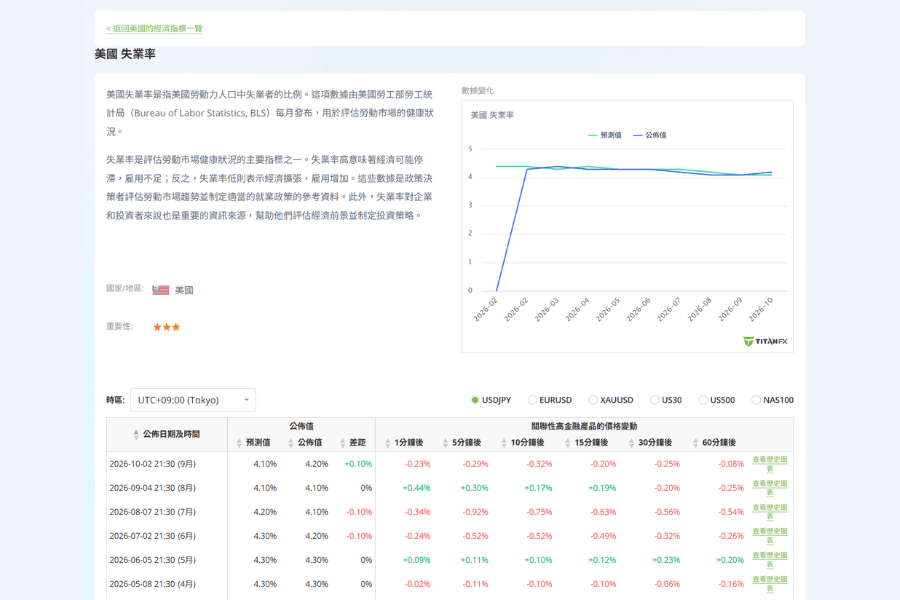Click the US flag icon
Screen dimensions: 900x600
[161, 290]
